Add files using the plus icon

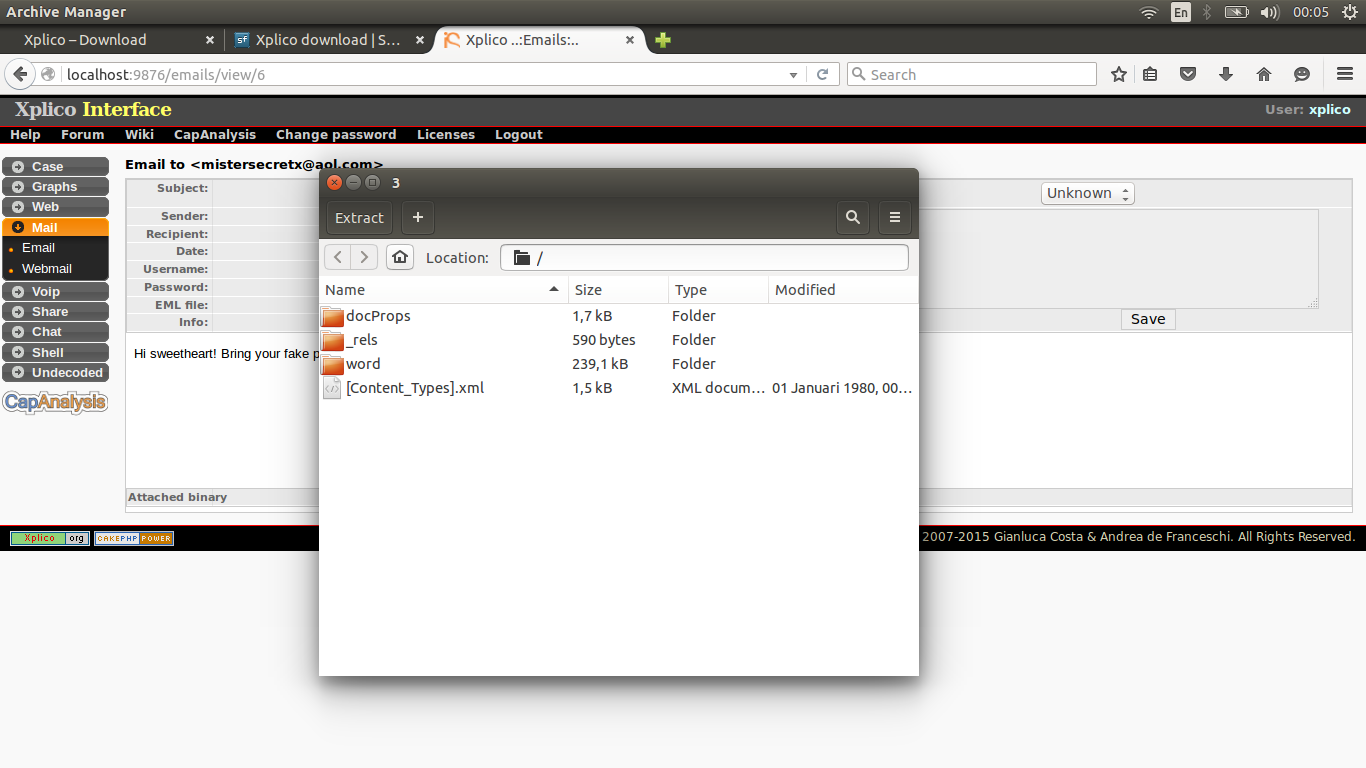coord(417,218)
